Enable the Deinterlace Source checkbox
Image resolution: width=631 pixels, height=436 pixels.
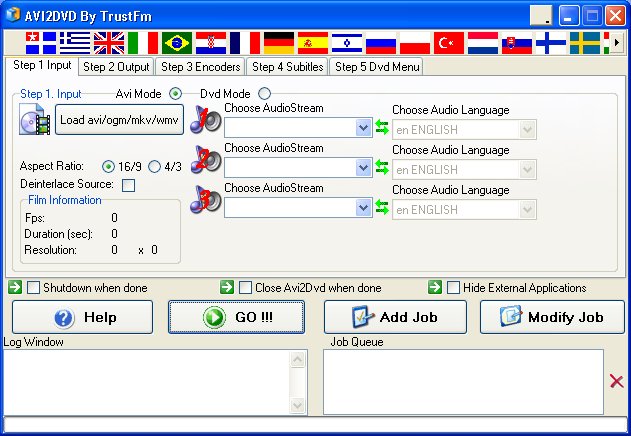coord(128,185)
